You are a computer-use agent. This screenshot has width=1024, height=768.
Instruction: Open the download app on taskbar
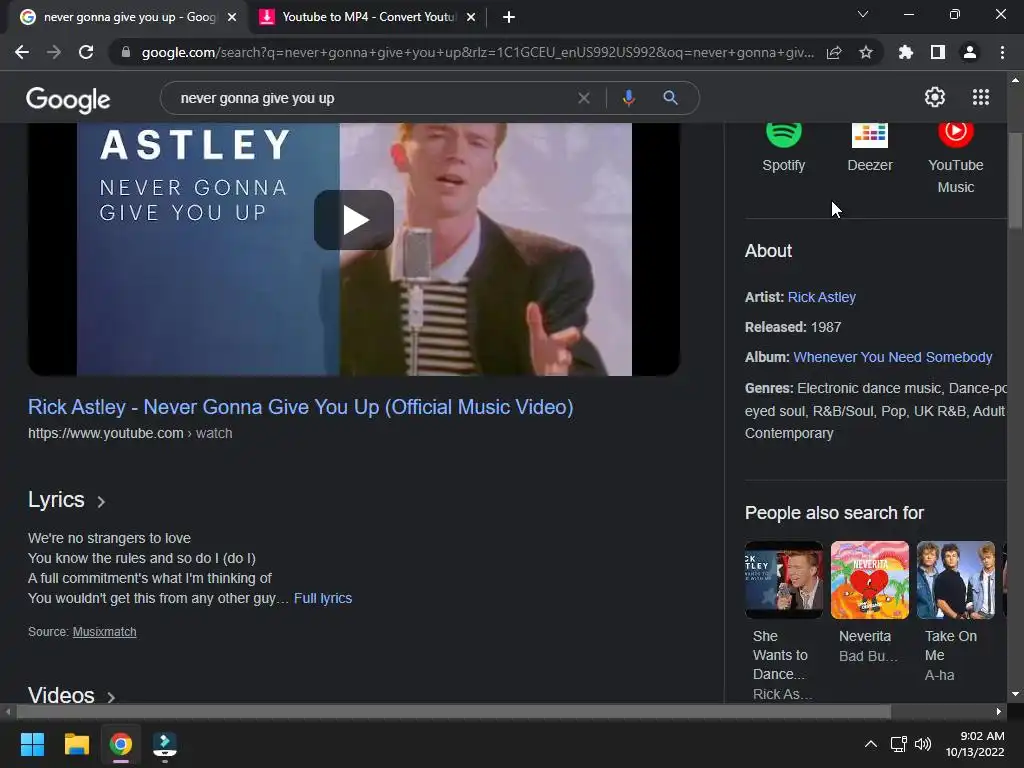pos(165,744)
